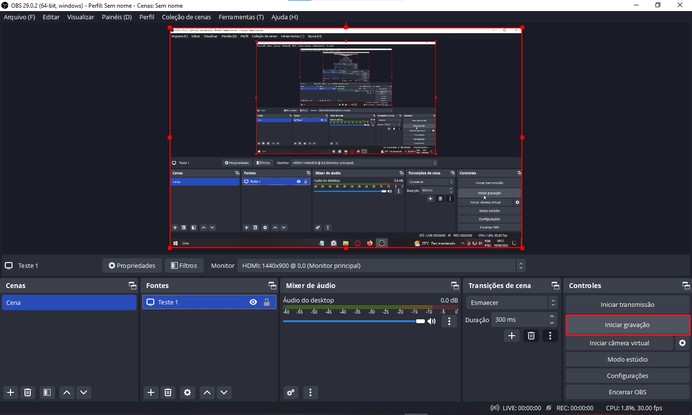Click Iniciar câmera virtual button
Image resolution: width=692 pixels, height=415 pixels.
619,343
